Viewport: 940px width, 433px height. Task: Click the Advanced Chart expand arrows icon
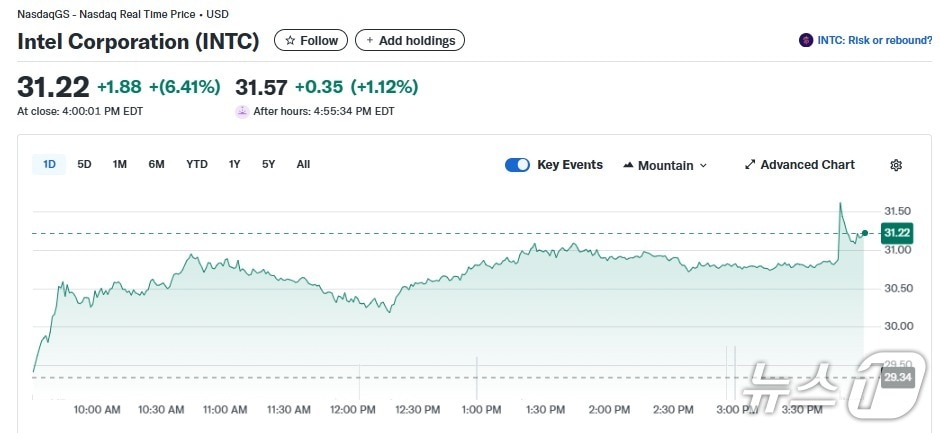(x=750, y=165)
